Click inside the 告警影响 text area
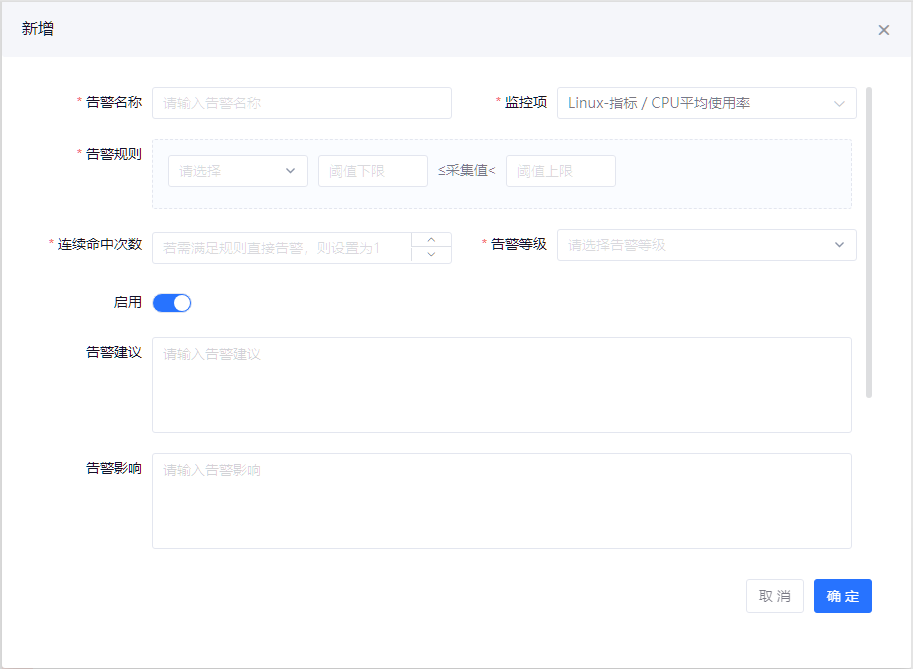 [501, 501]
